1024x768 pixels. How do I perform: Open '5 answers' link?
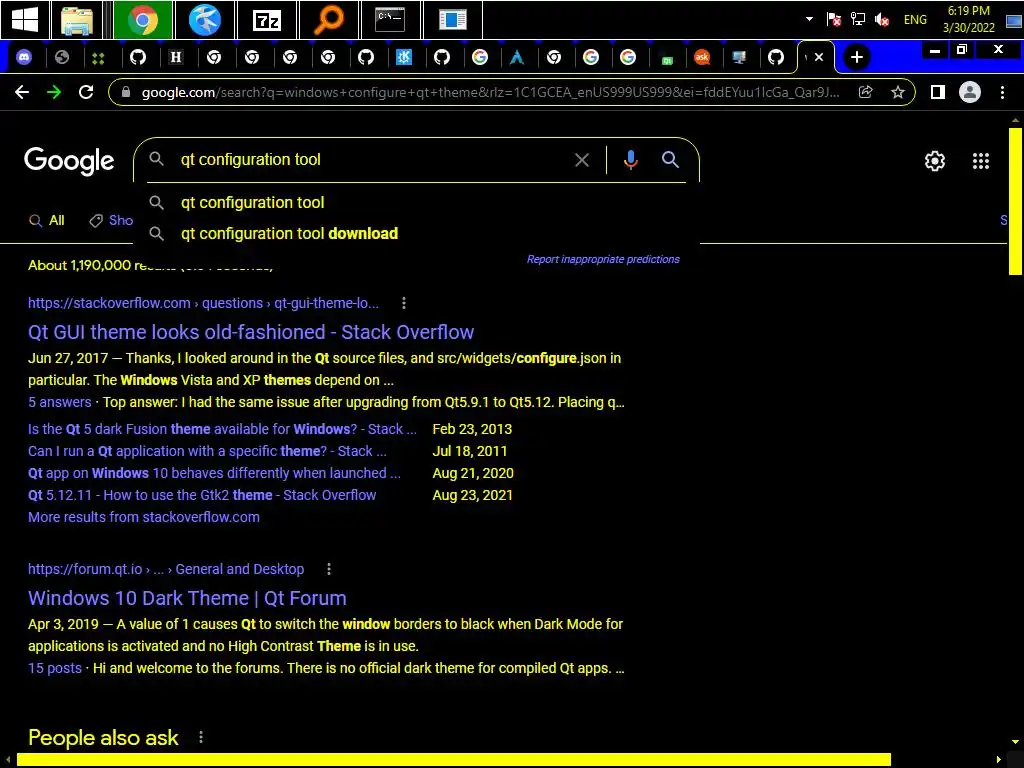59,402
